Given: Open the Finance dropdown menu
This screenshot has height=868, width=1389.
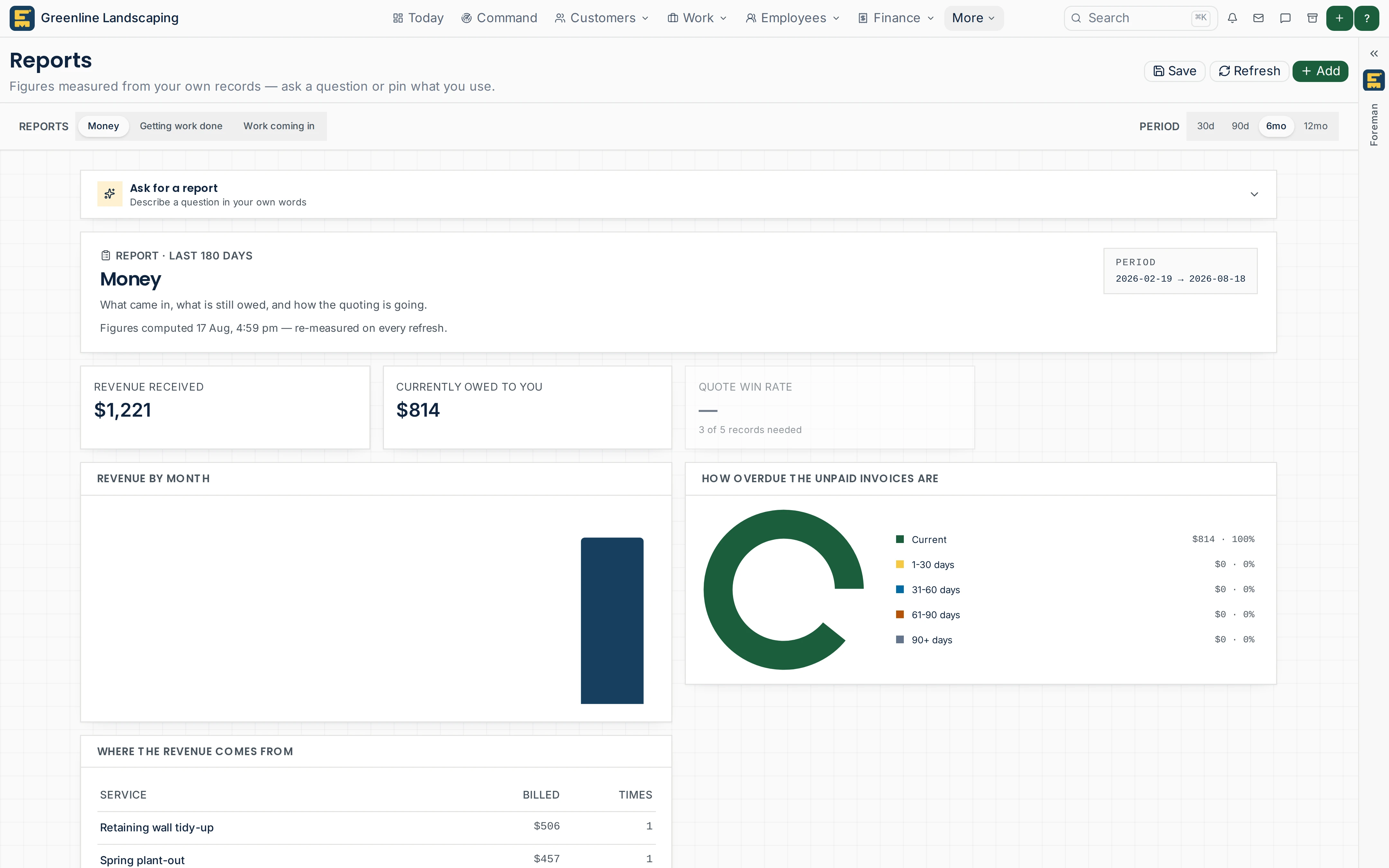Looking at the screenshot, I should tap(896, 18).
